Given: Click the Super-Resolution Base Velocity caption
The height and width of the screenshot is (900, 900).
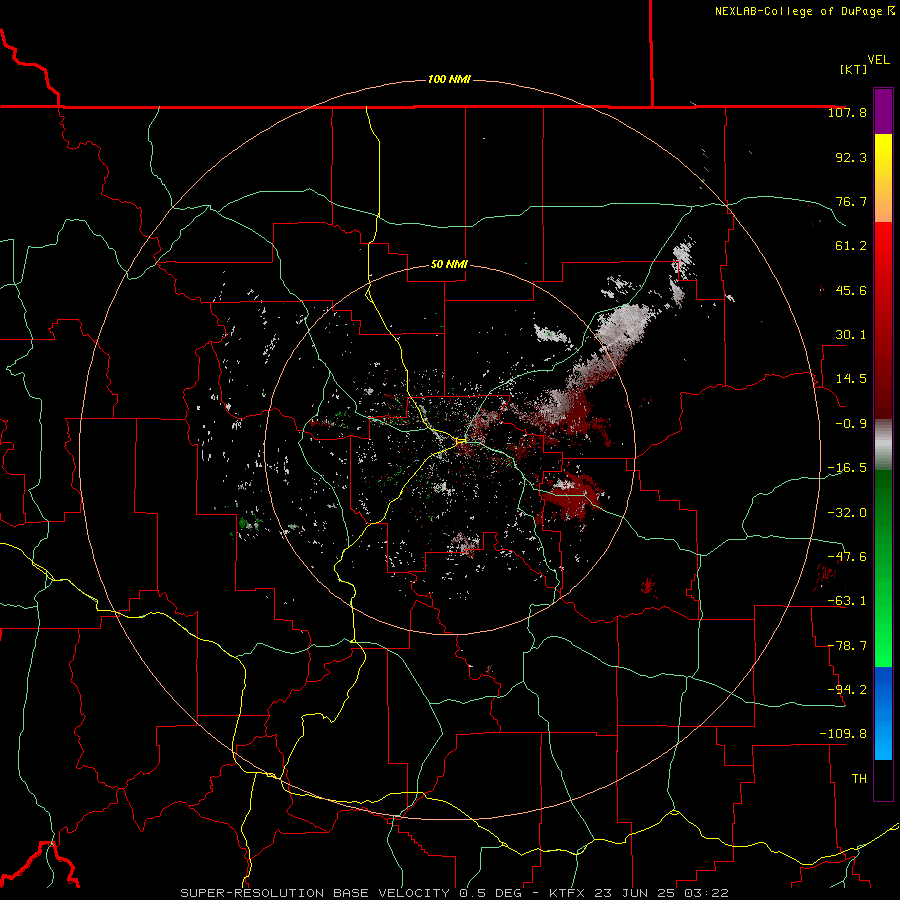Looking at the screenshot, I should [455, 893].
